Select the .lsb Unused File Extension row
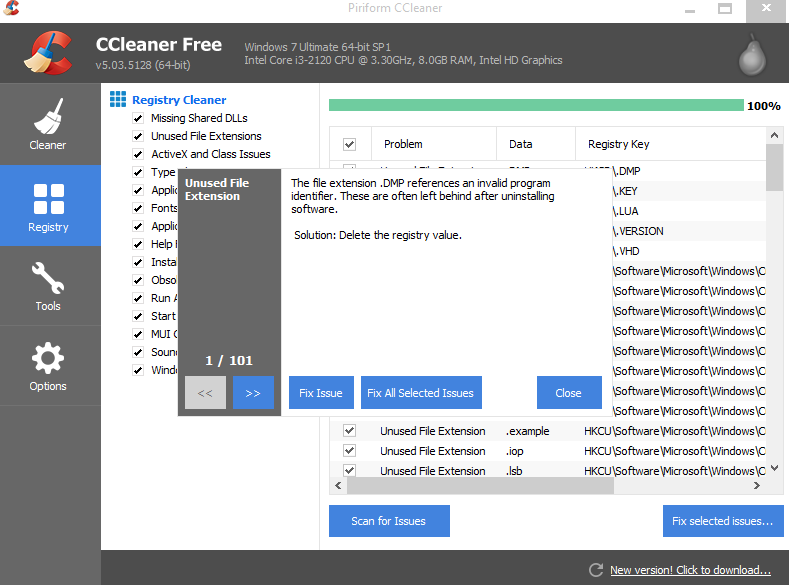The height and width of the screenshot is (585, 789). coord(547,470)
